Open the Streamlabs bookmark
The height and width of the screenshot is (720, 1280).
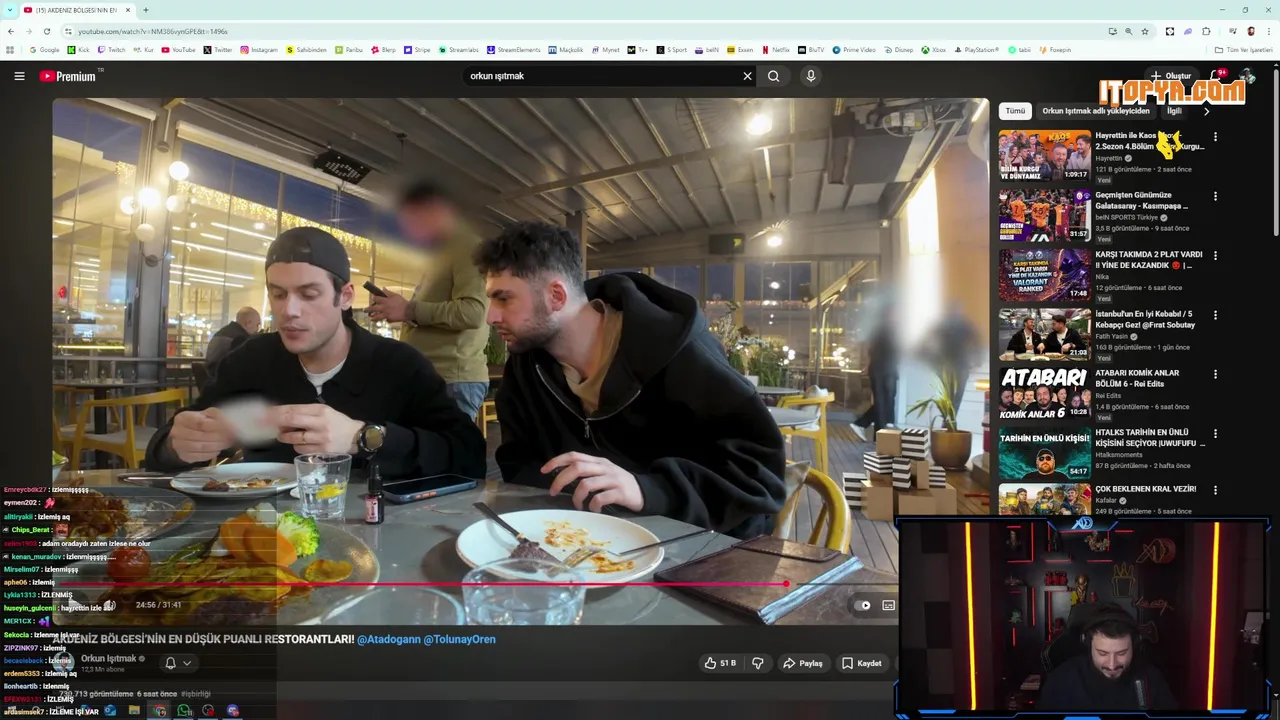pyautogui.click(x=458, y=50)
